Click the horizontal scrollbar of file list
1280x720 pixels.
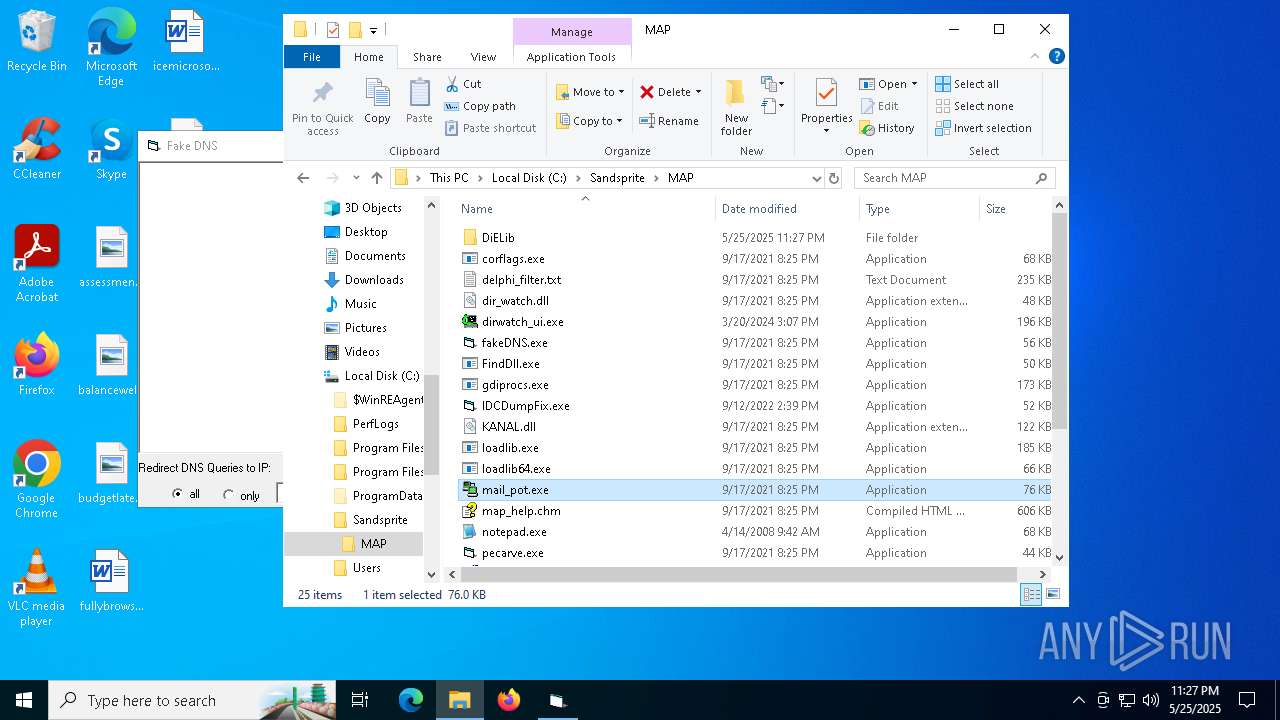(x=738, y=574)
